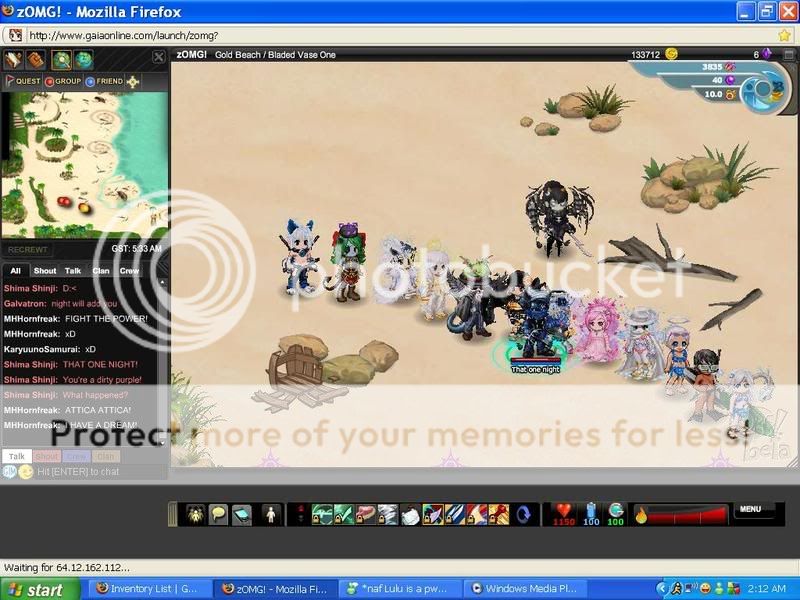Viewport: 800px width, 600px height.
Task: Click the "That one night" character nameplate
Action: (536, 369)
